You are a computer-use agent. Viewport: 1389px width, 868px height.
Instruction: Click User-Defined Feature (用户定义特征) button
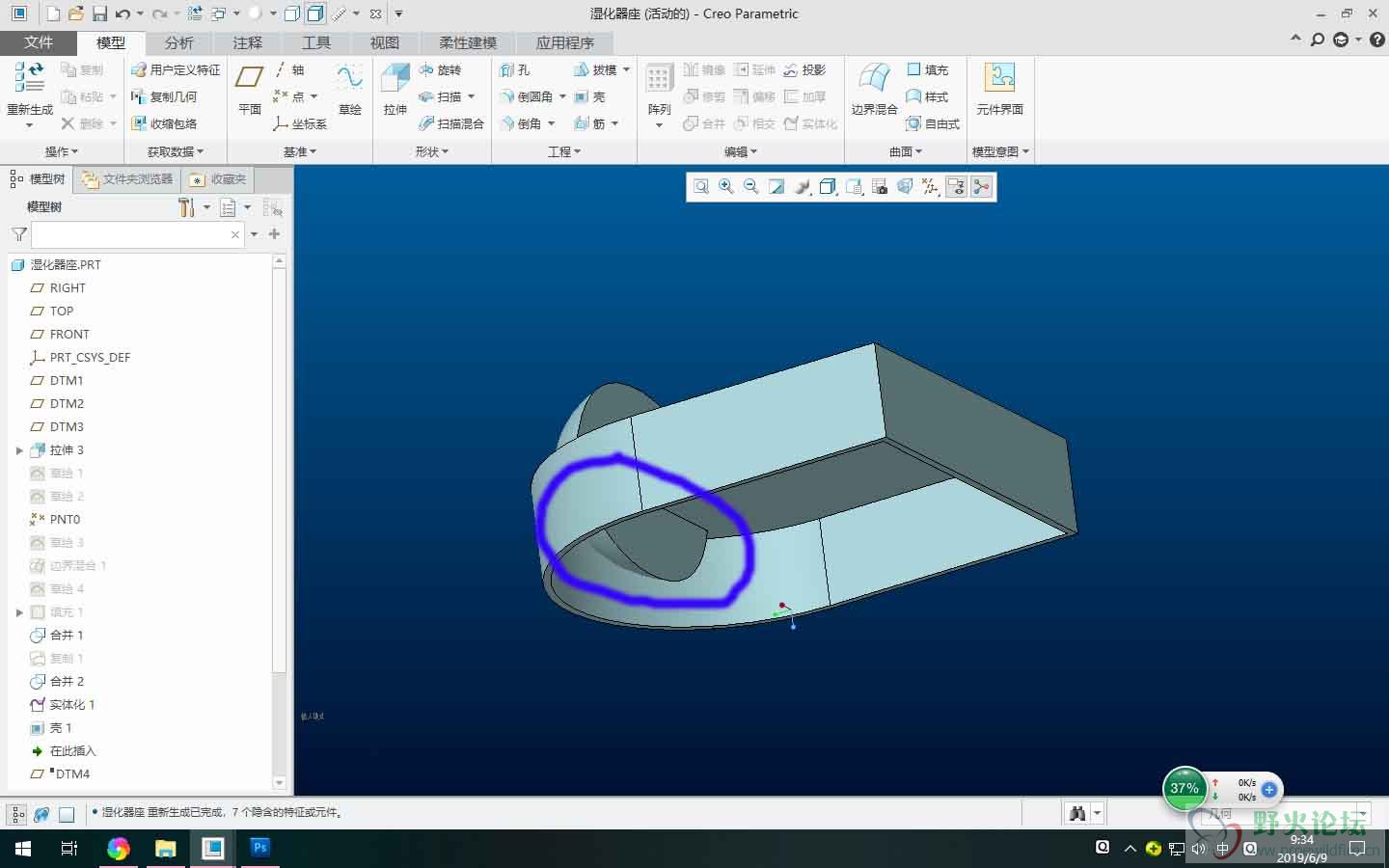tap(176, 69)
